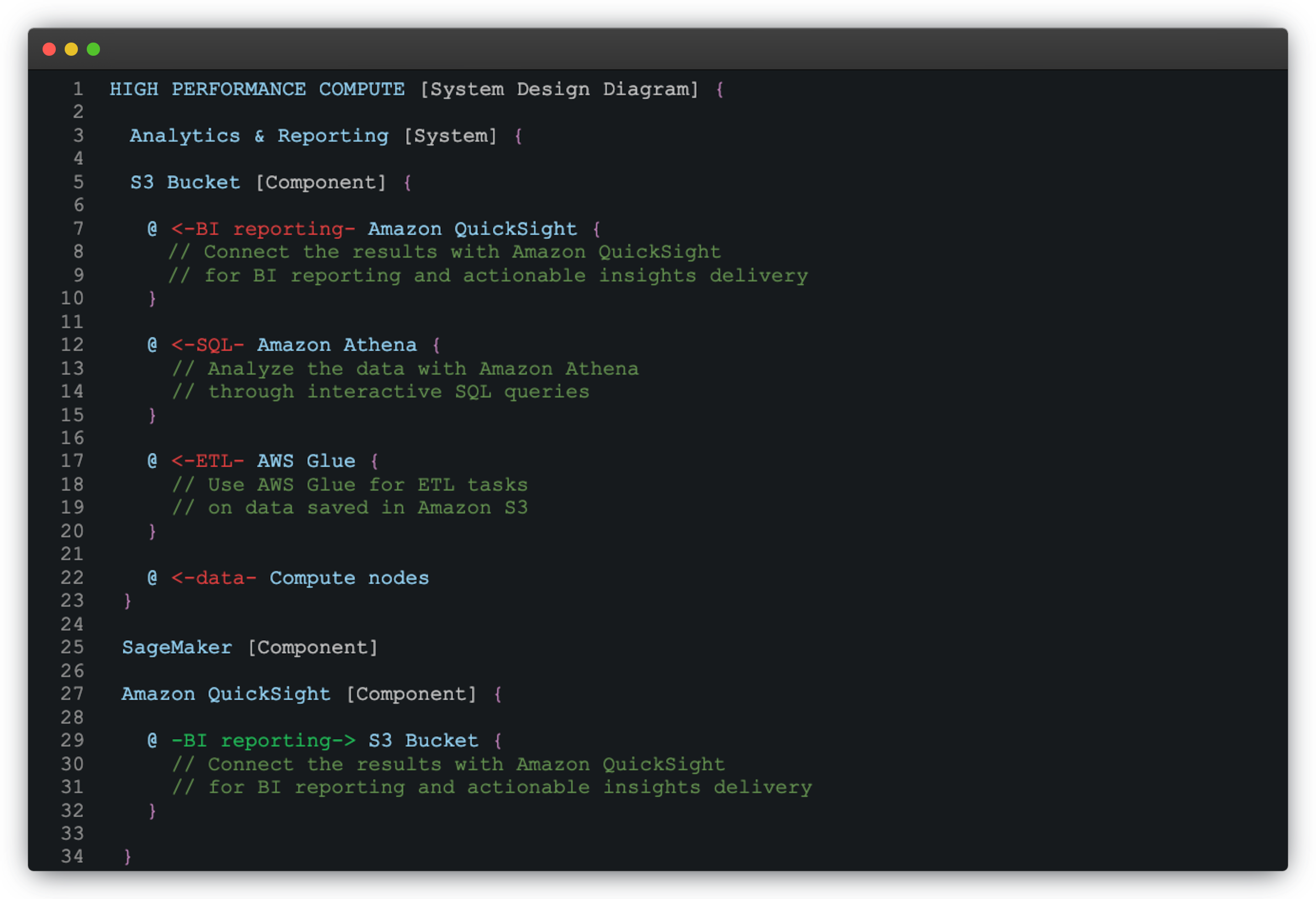Click the green maximize window button
The width and height of the screenshot is (1316, 899).
[93, 49]
